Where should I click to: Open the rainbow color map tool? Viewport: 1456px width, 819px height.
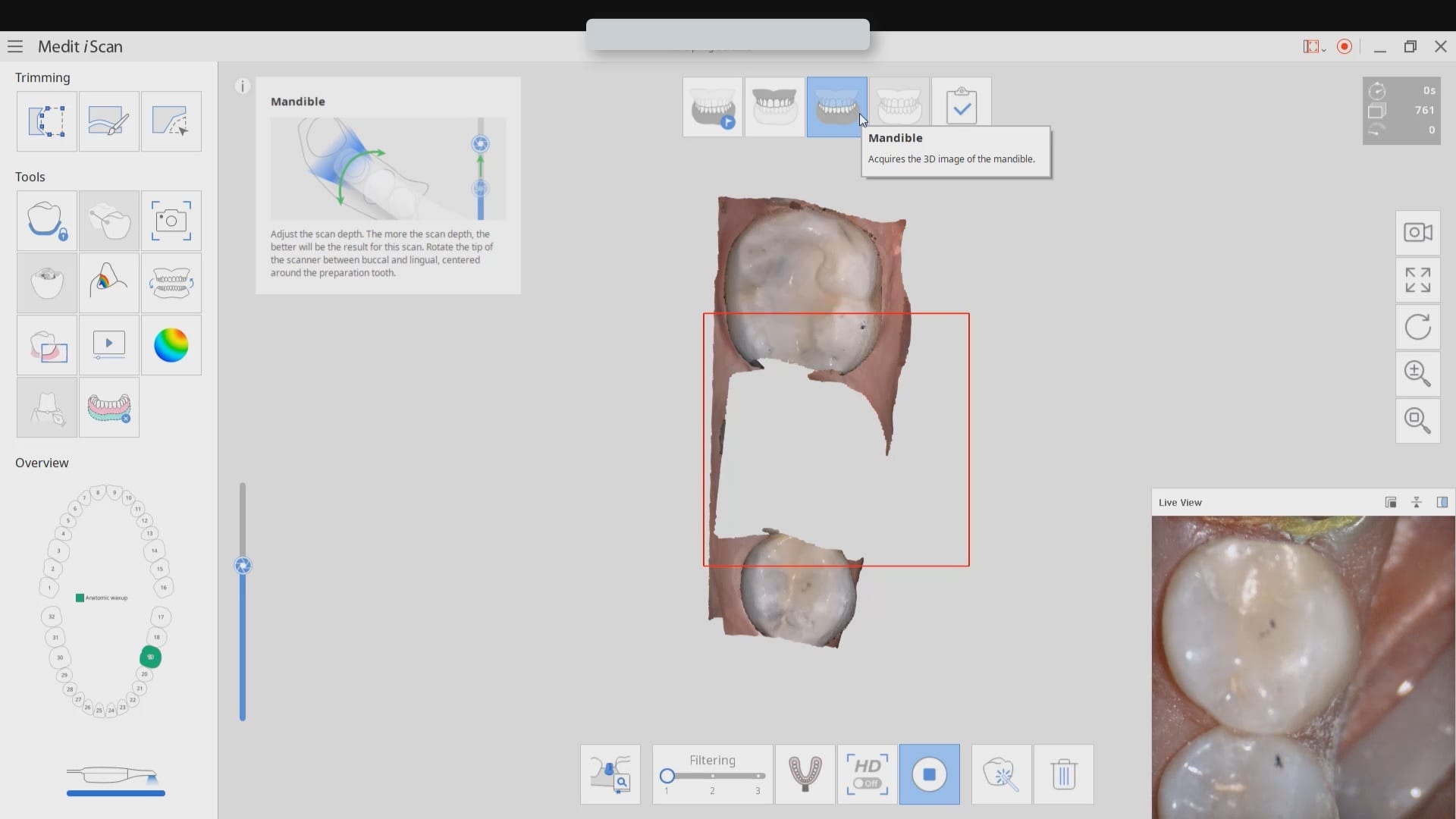click(x=171, y=346)
